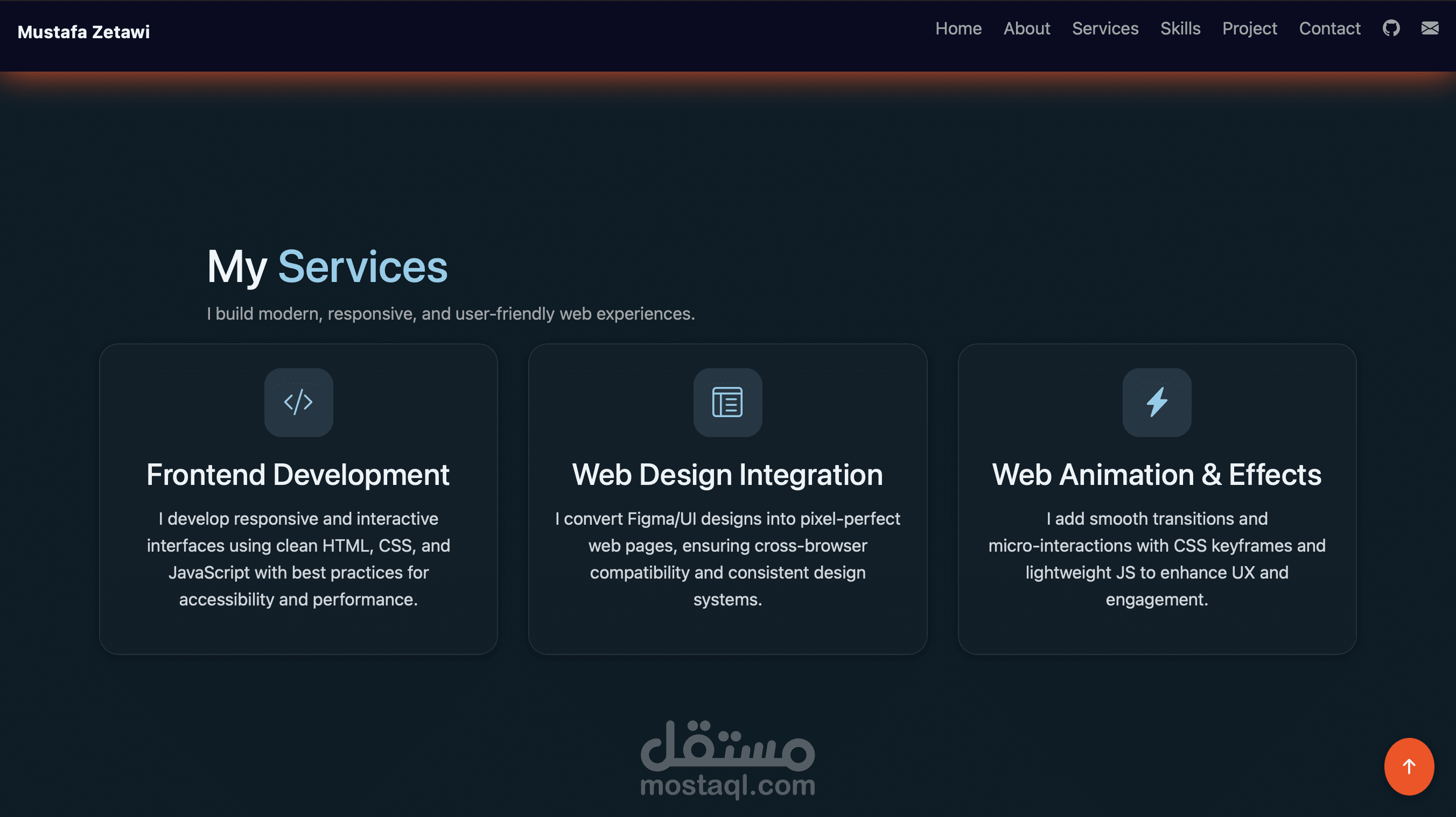The height and width of the screenshot is (817, 1456).
Task: Open the Project nav item
Action: pos(1249,28)
